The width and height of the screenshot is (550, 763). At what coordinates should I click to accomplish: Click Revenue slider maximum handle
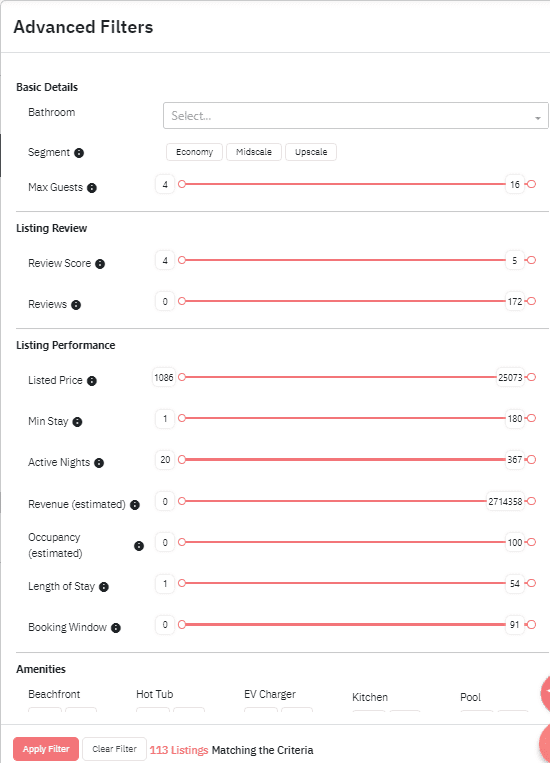[x=532, y=501]
